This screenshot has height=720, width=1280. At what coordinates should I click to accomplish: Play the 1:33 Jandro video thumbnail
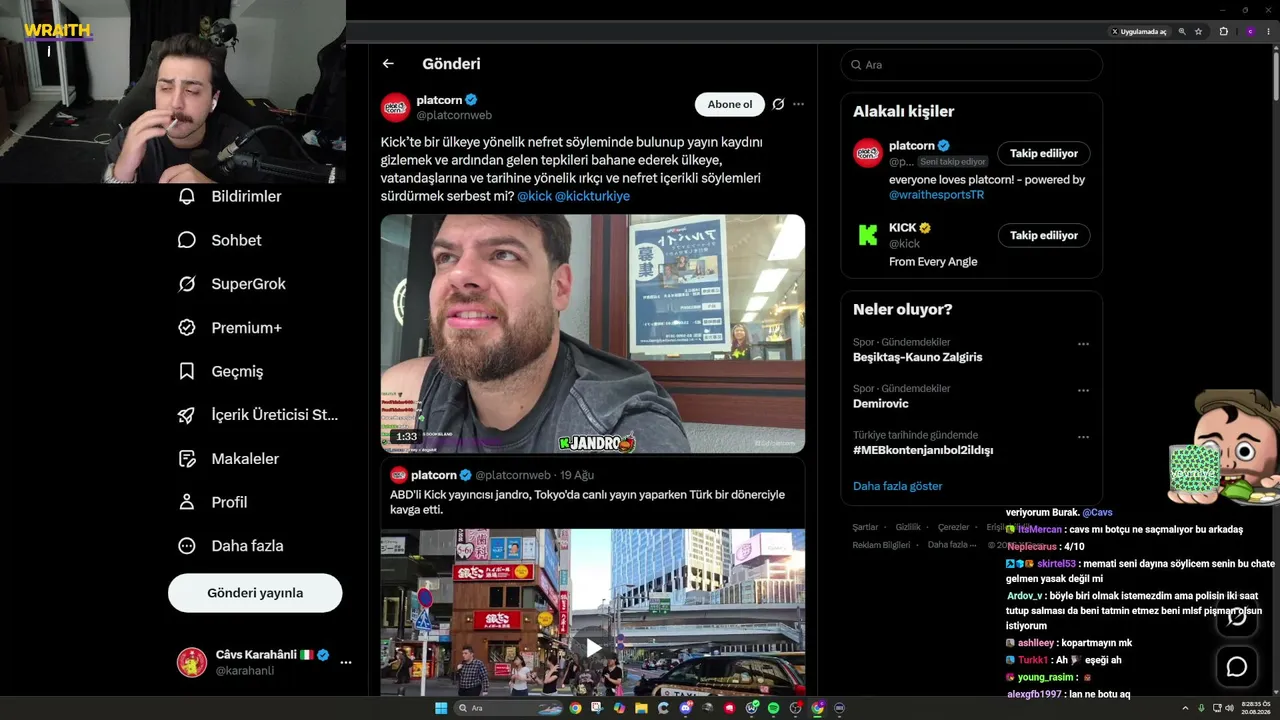click(593, 334)
